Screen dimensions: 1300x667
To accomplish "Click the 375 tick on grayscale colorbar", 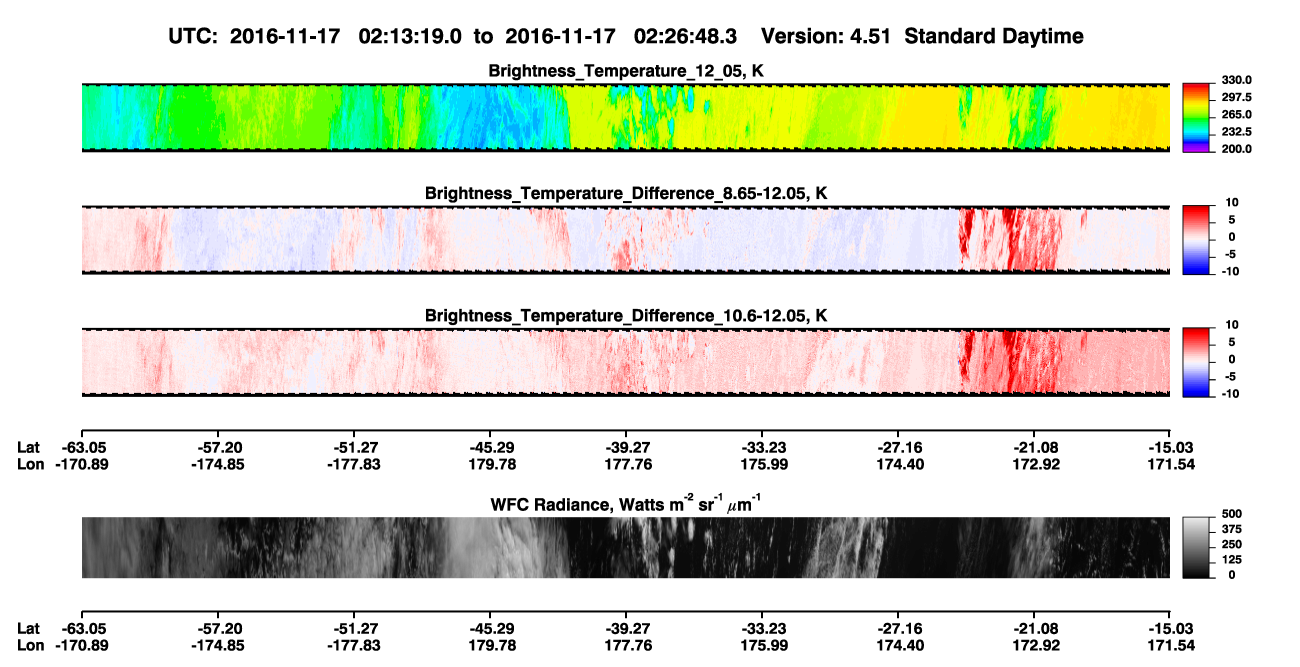I will pos(1231,528).
